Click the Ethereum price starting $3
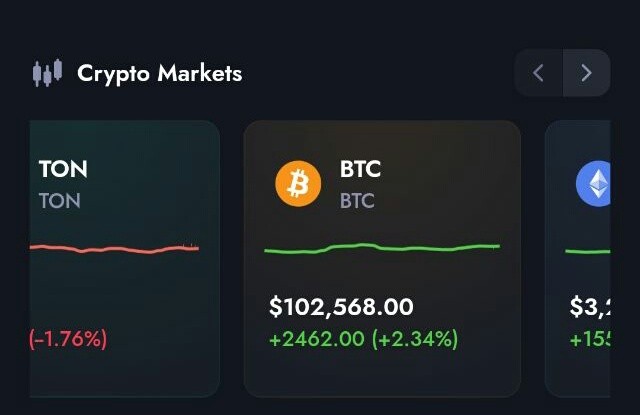The height and width of the screenshot is (415, 640). [x=590, y=307]
